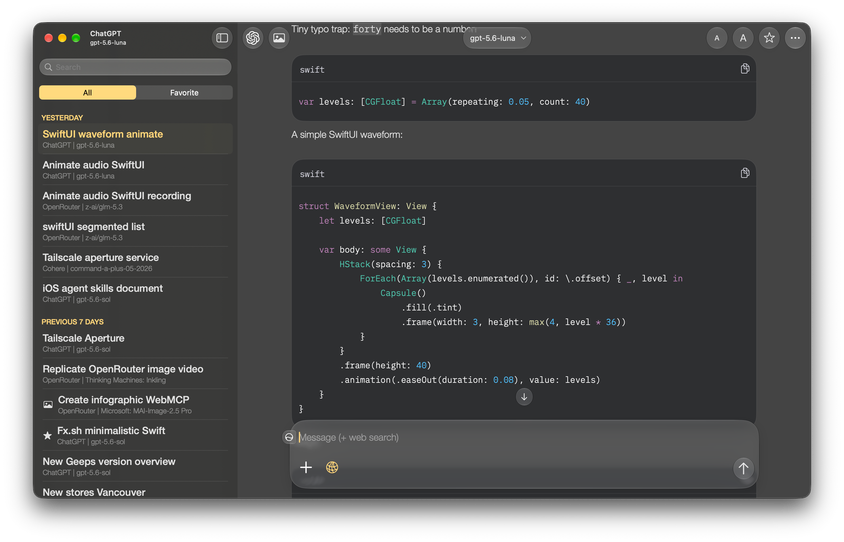Favorite this chat with the star icon
This screenshot has width=844, height=542.
point(769,38)
